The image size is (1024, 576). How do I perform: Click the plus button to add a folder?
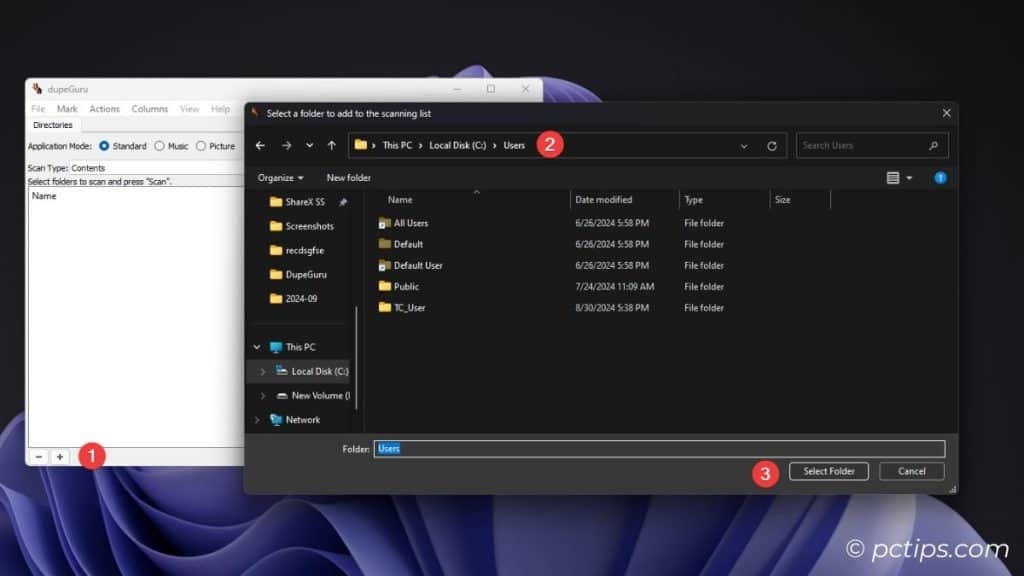pos(59,456)
